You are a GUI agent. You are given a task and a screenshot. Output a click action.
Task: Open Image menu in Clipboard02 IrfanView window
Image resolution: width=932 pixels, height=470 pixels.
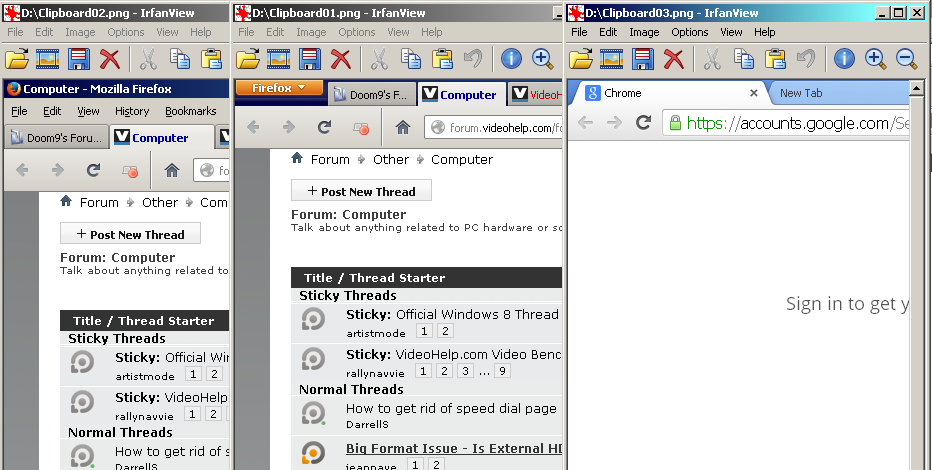pos(80,32)
